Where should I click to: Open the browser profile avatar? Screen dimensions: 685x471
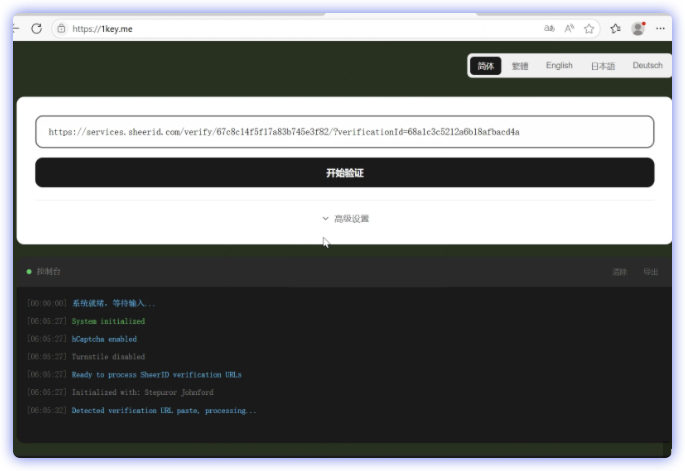[x=638, y=29]
